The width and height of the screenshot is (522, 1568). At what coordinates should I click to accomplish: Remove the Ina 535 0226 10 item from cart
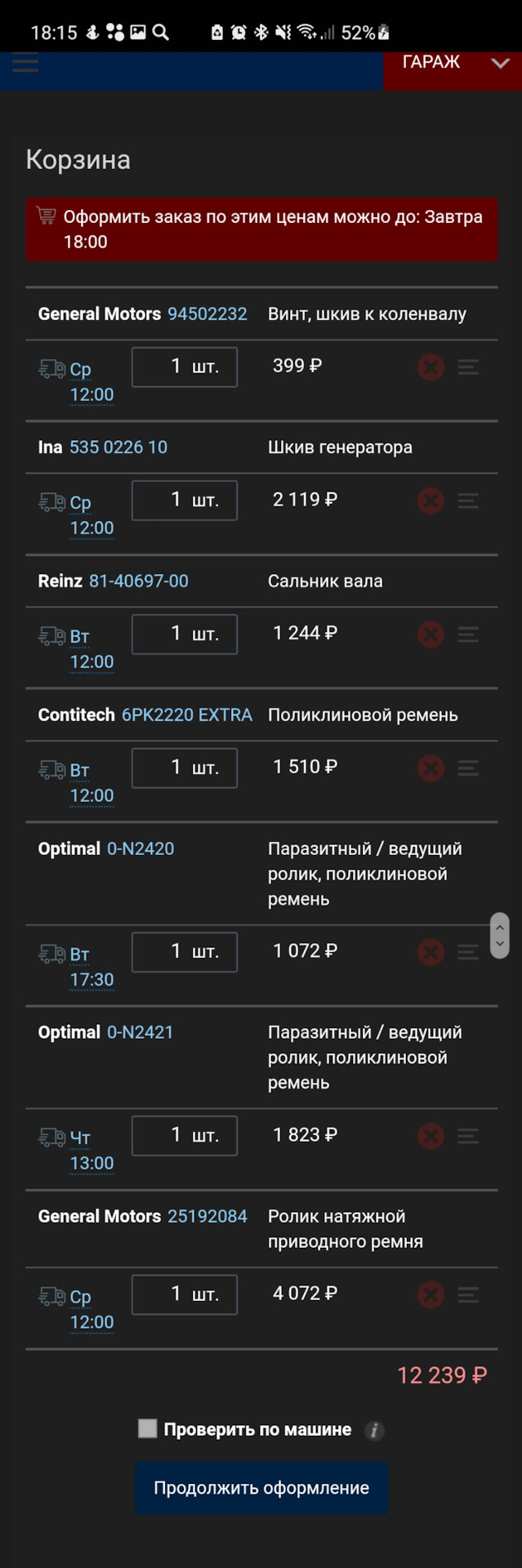click(431, 501)
